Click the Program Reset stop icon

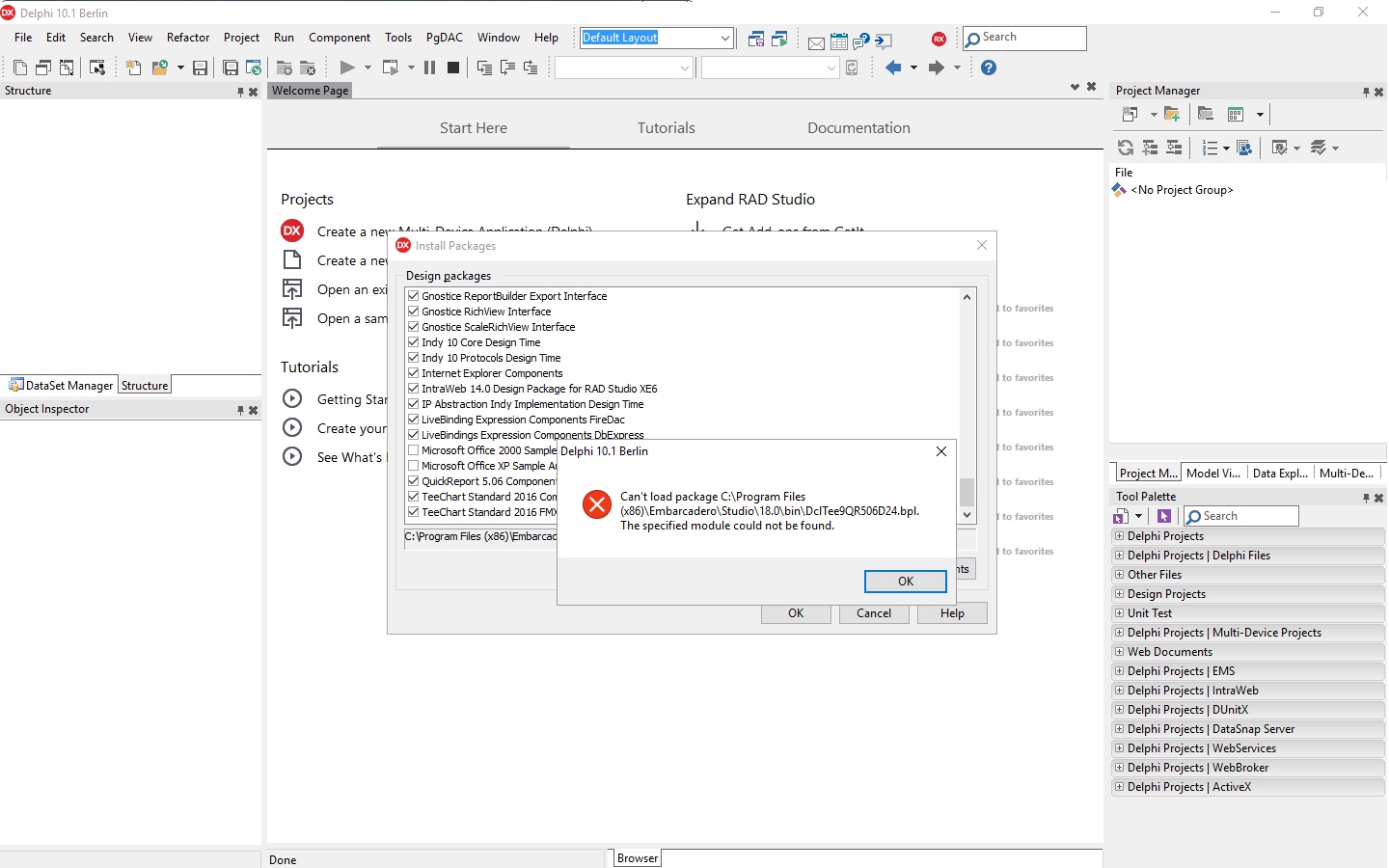(453, 68)
